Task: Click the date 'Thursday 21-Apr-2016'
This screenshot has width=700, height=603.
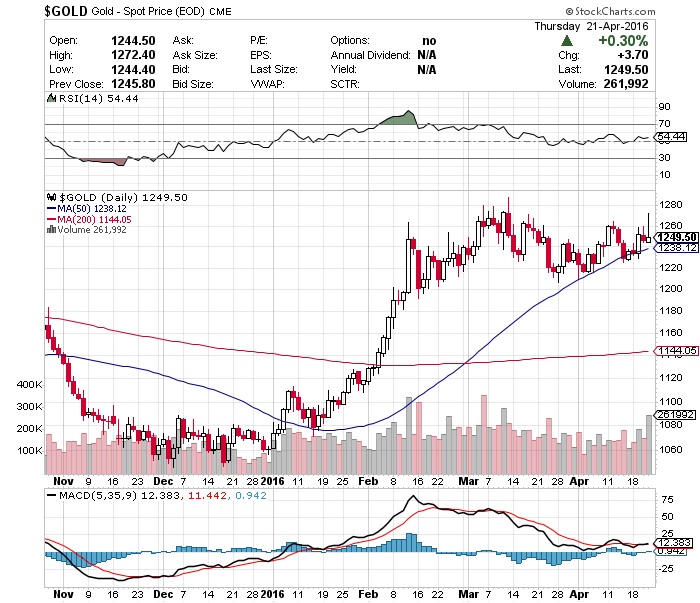Action: click(x=591, y=26)
